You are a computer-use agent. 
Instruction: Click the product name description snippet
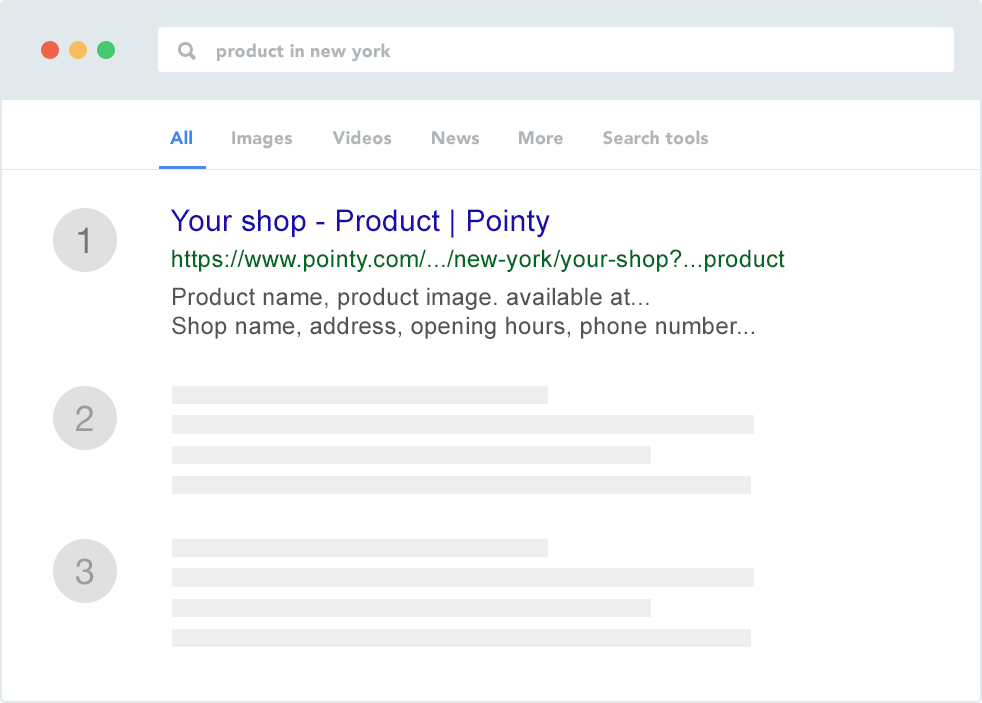click(x=410, y=297)
